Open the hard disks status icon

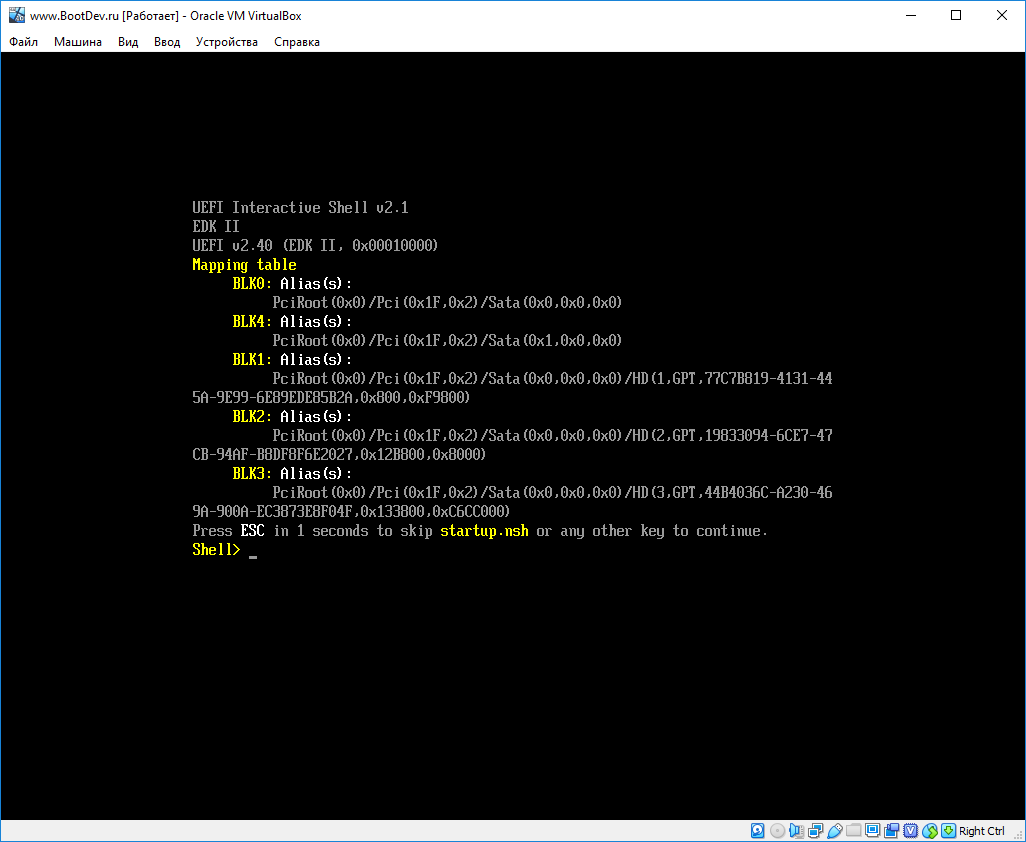point(757,830)
